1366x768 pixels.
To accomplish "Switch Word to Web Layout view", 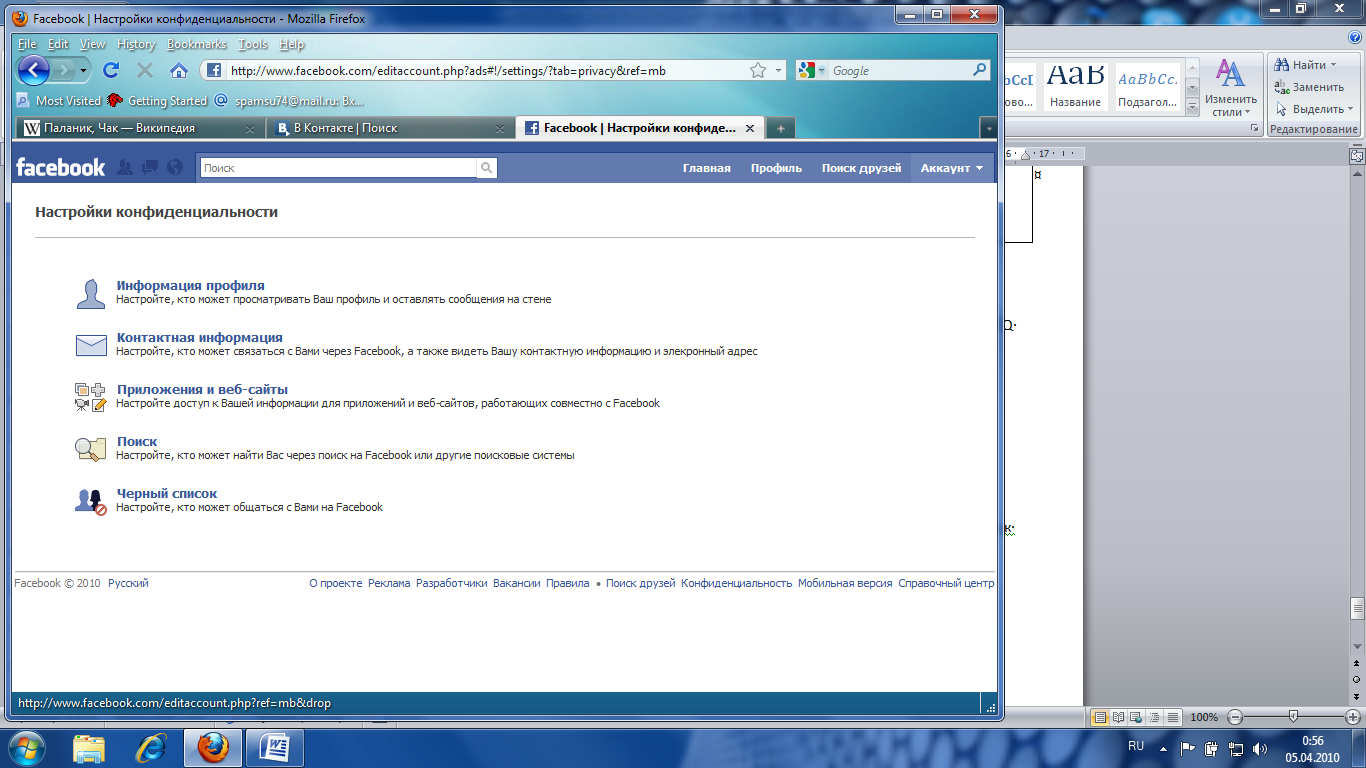I will [x=1136, y=717].
